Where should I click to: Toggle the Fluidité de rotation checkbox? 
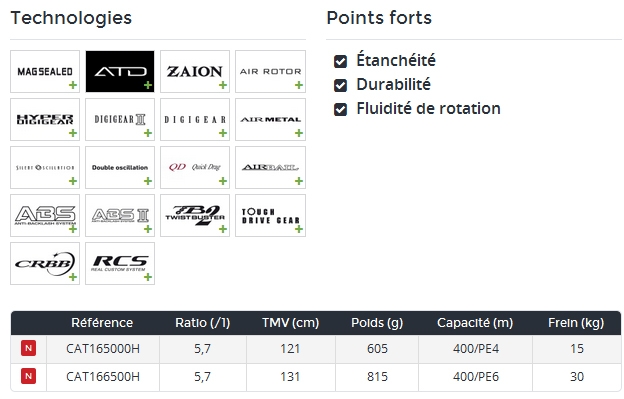point(340,109)
